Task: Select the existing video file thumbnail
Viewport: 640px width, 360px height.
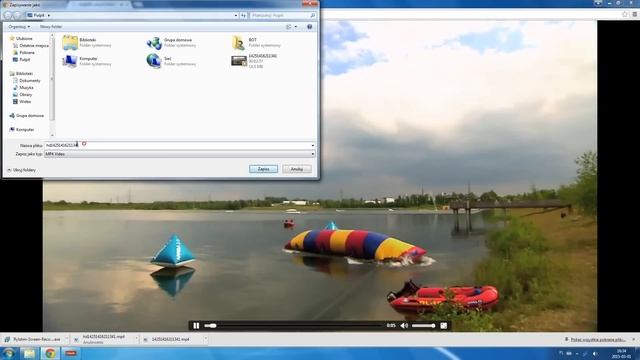Action: tap(238, 61)
